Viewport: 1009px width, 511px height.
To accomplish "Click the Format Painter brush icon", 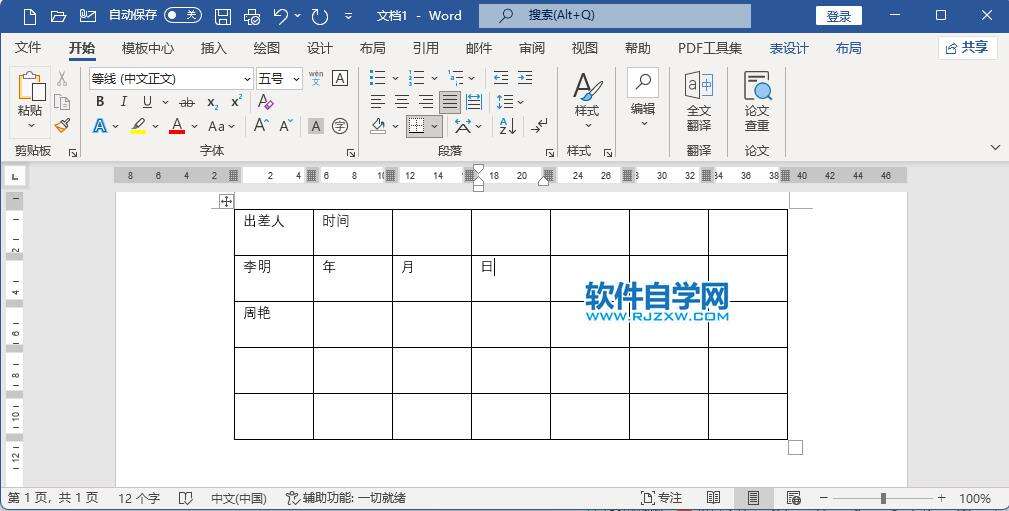I will 62,125.
